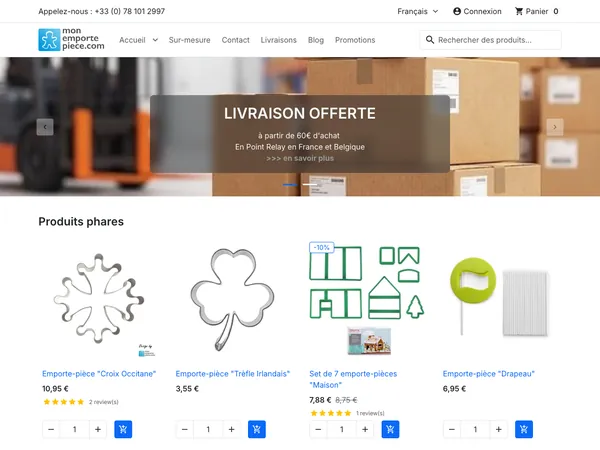600x450 pixels.
Task: Open the Sur-mesure menu item
Action: click(189, 40)
